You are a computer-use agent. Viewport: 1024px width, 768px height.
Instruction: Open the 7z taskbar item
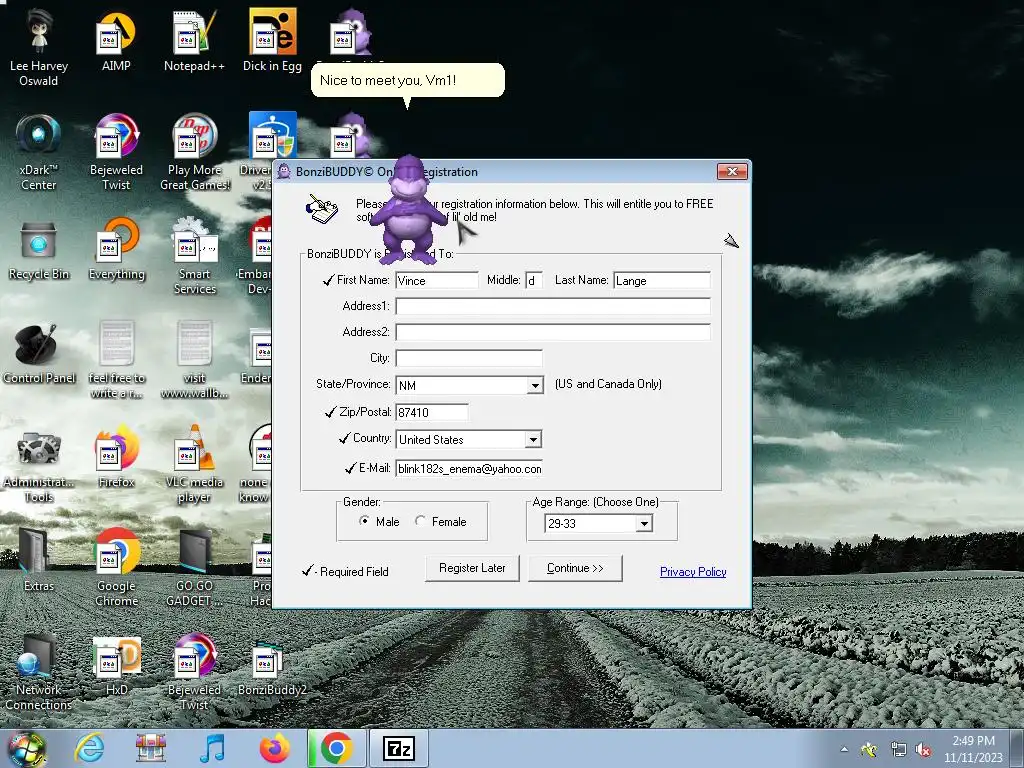(x=398, y=748)
